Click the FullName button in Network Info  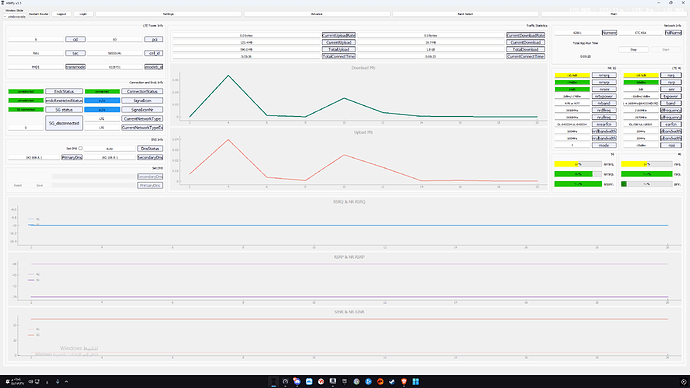tap(673, 33)
